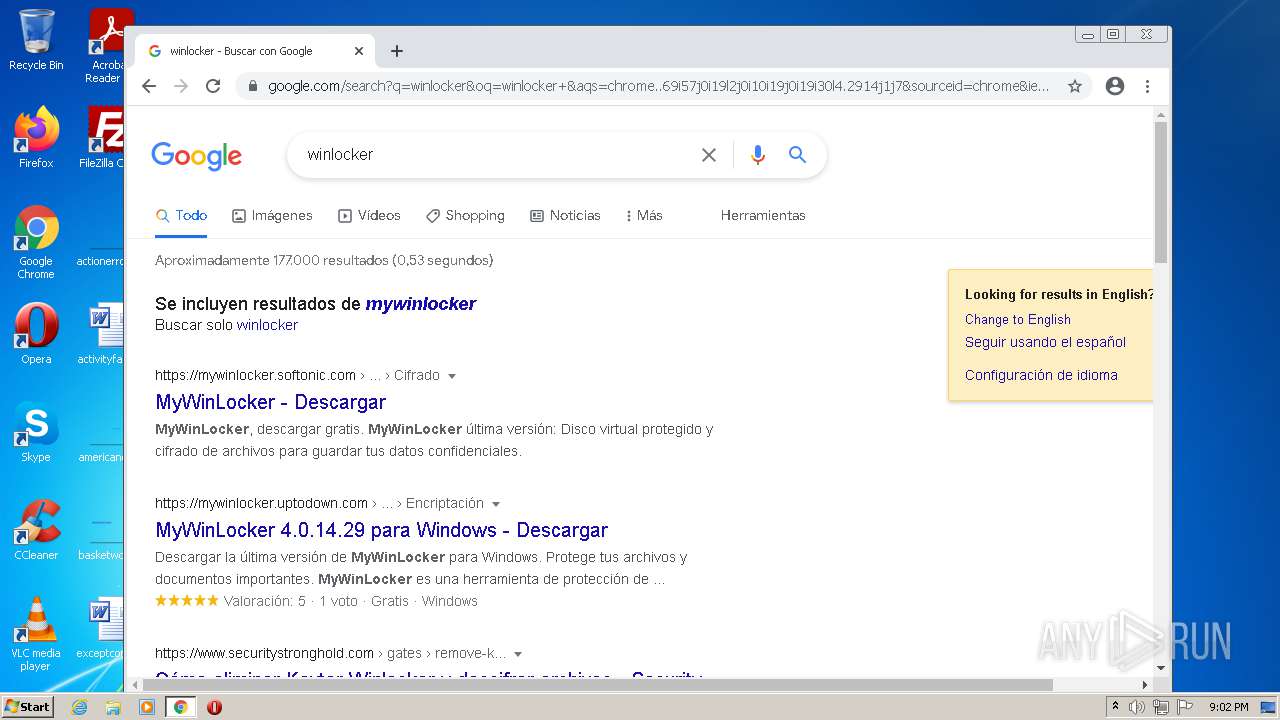The height and width of the screenshot is (720, 1280).
Task: Open the Google Chrome desktop shortcut
Action: [x=36, y=243]
